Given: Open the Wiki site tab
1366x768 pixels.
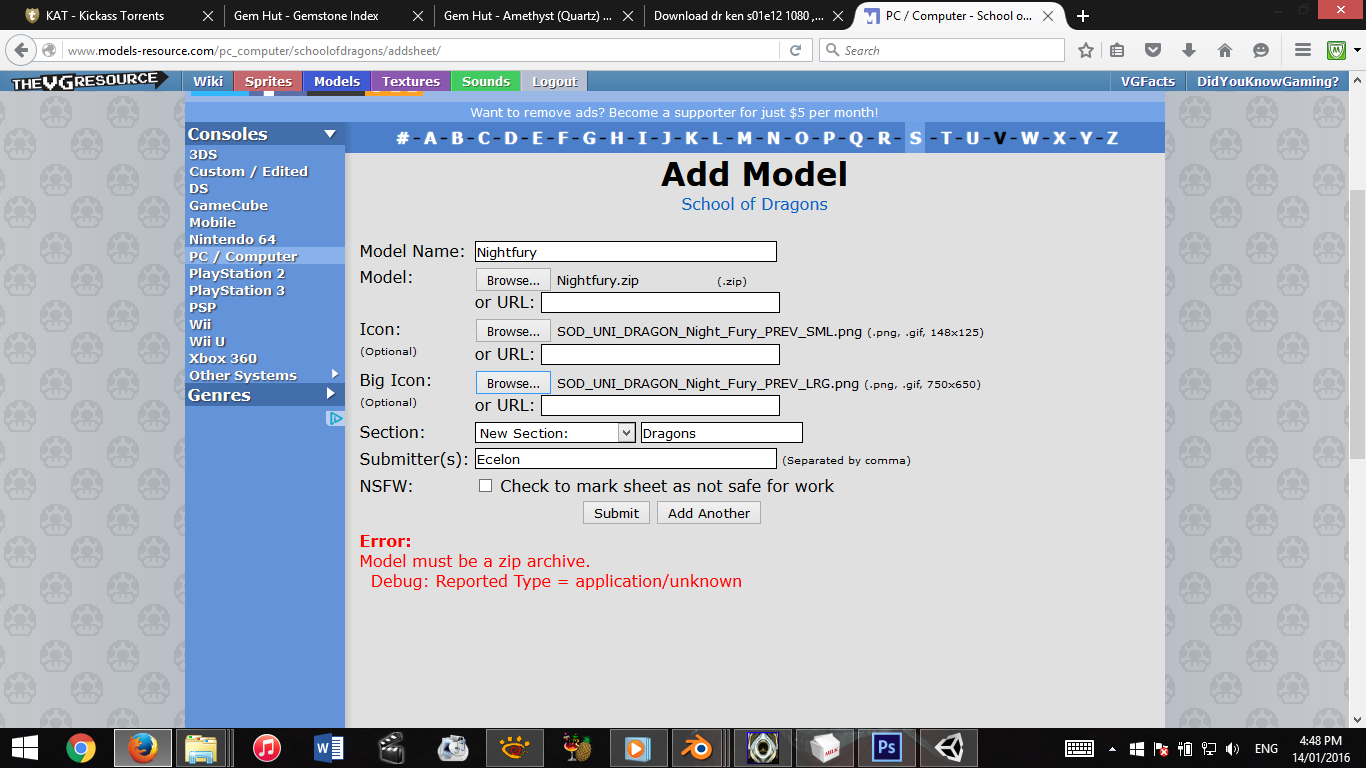Looking at the screenshot, I should [208, 82].
